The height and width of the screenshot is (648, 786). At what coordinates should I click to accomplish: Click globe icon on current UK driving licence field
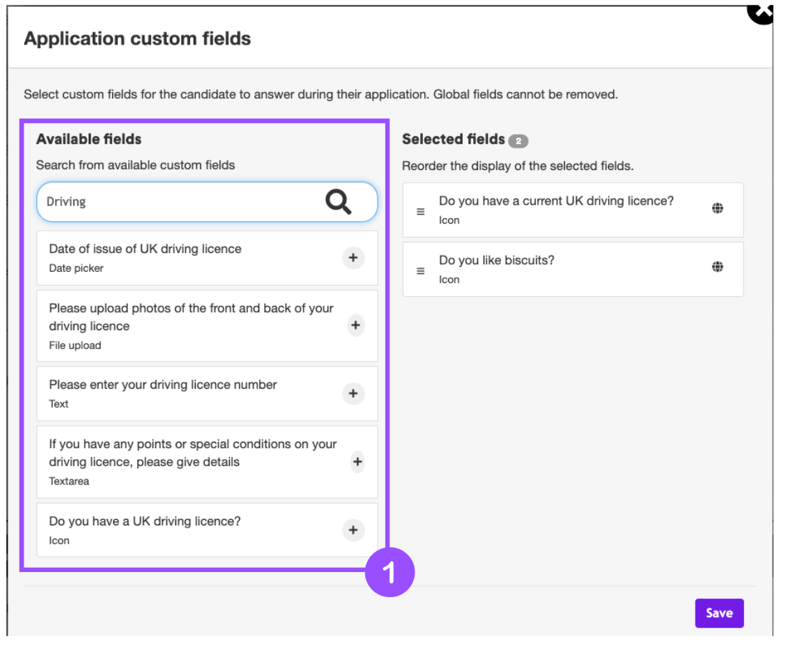tap(717, 209)
